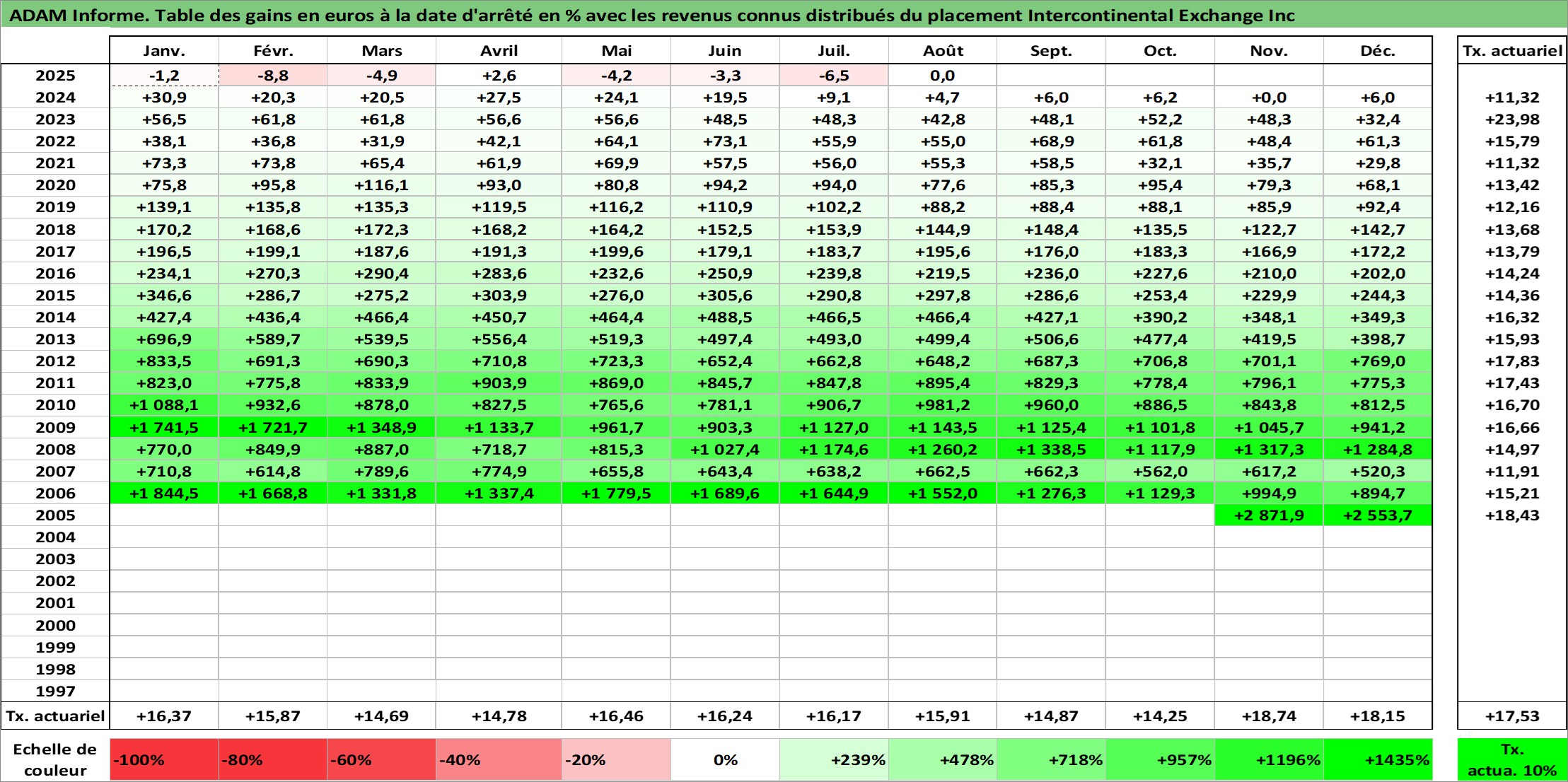
Task: Select the +18,43 actuarial rate for 2005
Action: pyautogui.click(x=1512, y=515)
